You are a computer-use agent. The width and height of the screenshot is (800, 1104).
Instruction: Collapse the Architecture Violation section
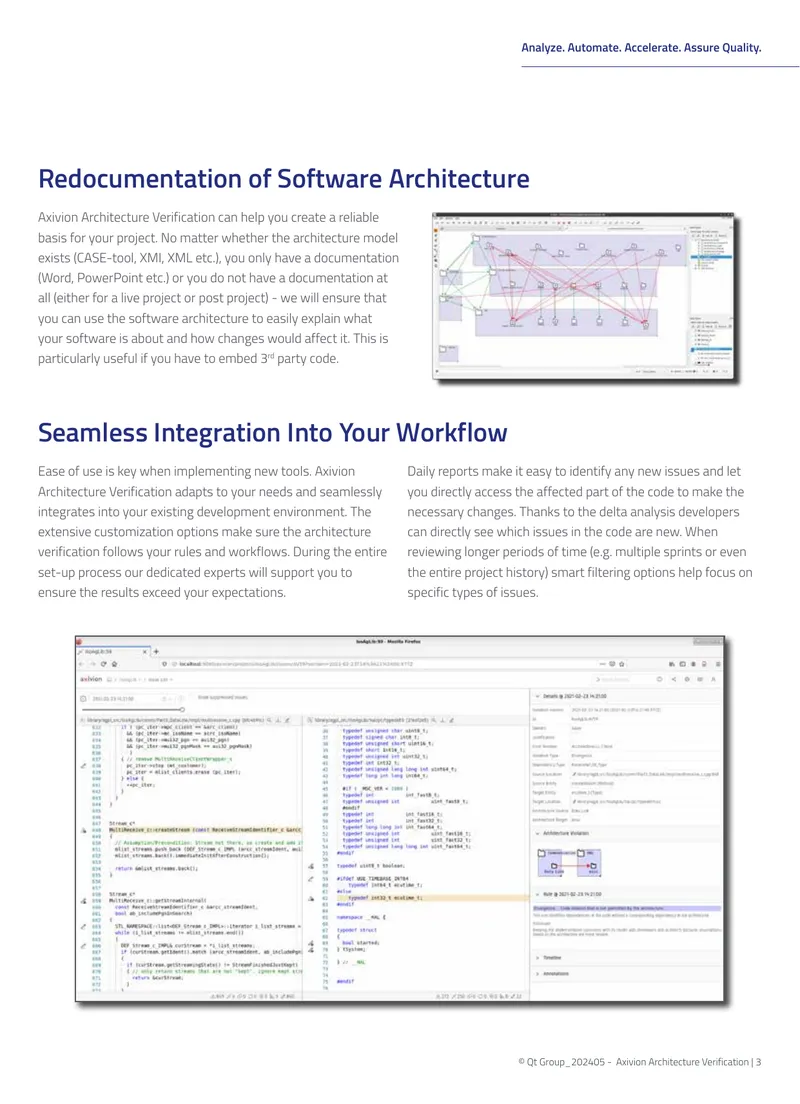539,833
